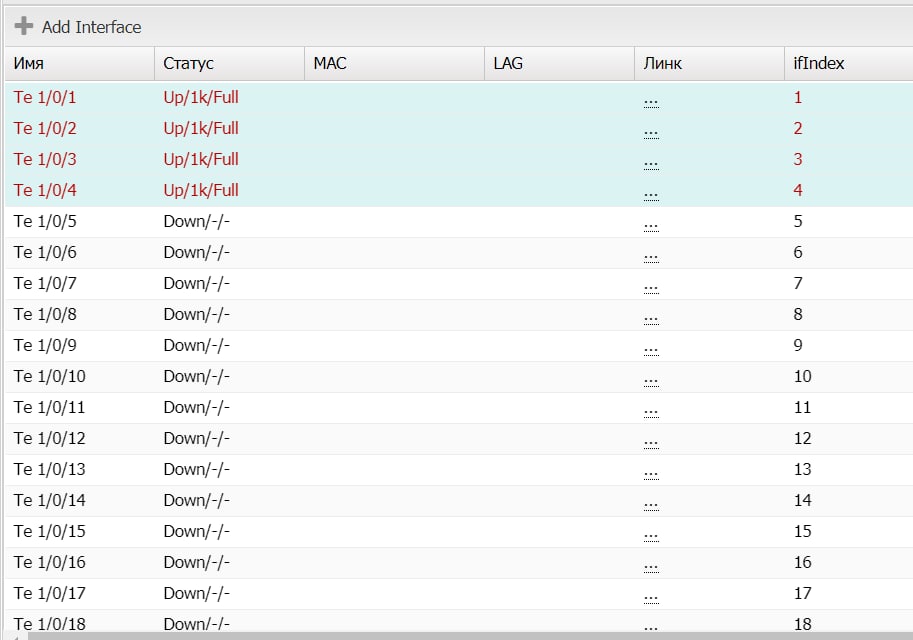The image size is (913, 640).
Task: Click Down status of Te 1/0/8
Action: 197,314
